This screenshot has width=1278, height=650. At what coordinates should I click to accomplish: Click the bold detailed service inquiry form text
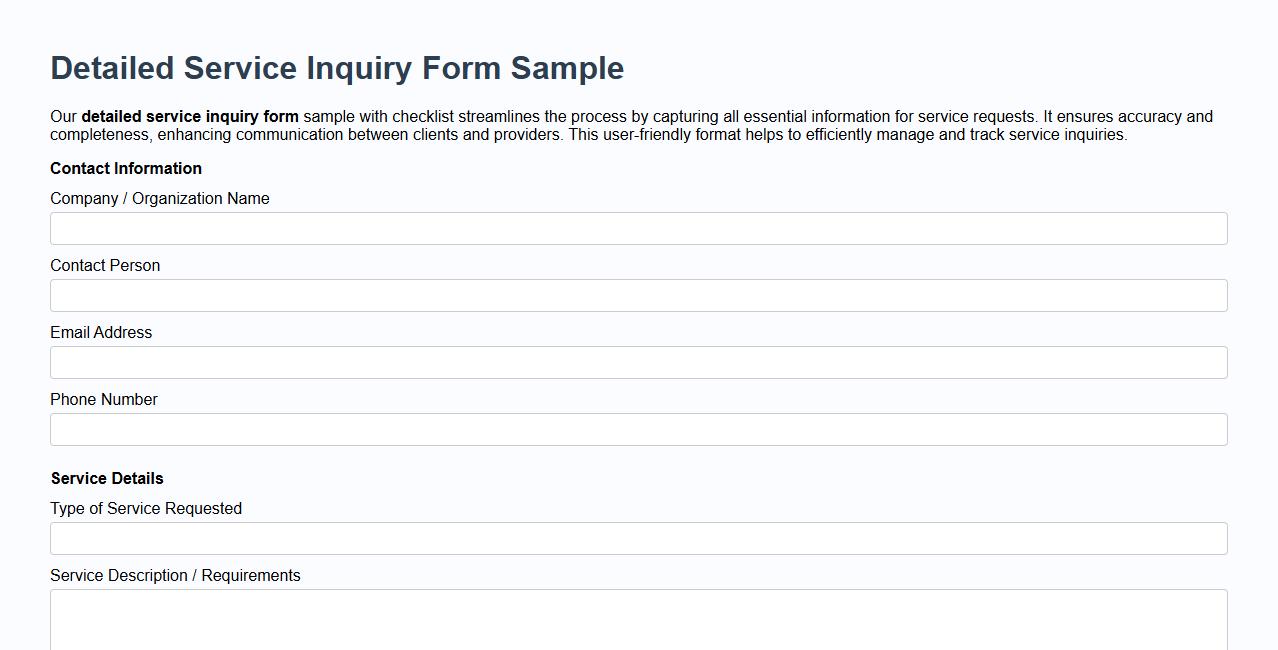tap(190, 116)
